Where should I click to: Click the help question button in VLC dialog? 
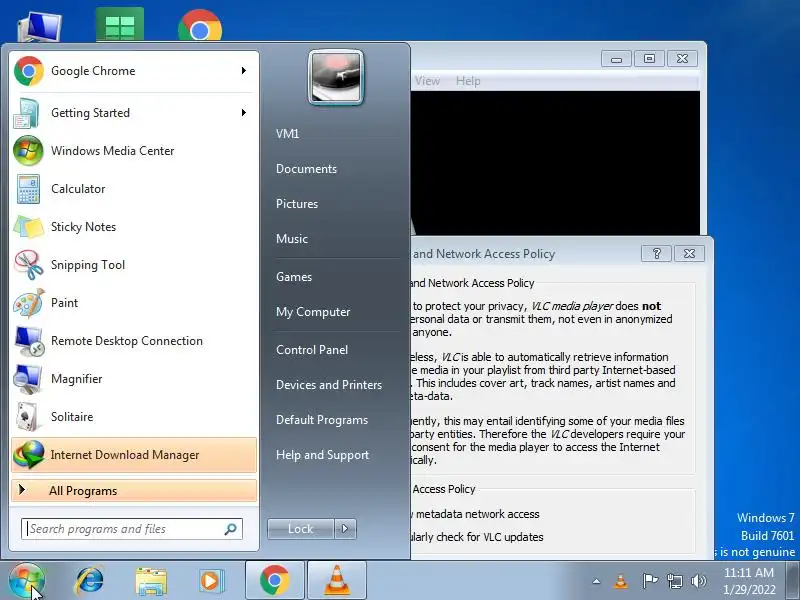[657, 254]
